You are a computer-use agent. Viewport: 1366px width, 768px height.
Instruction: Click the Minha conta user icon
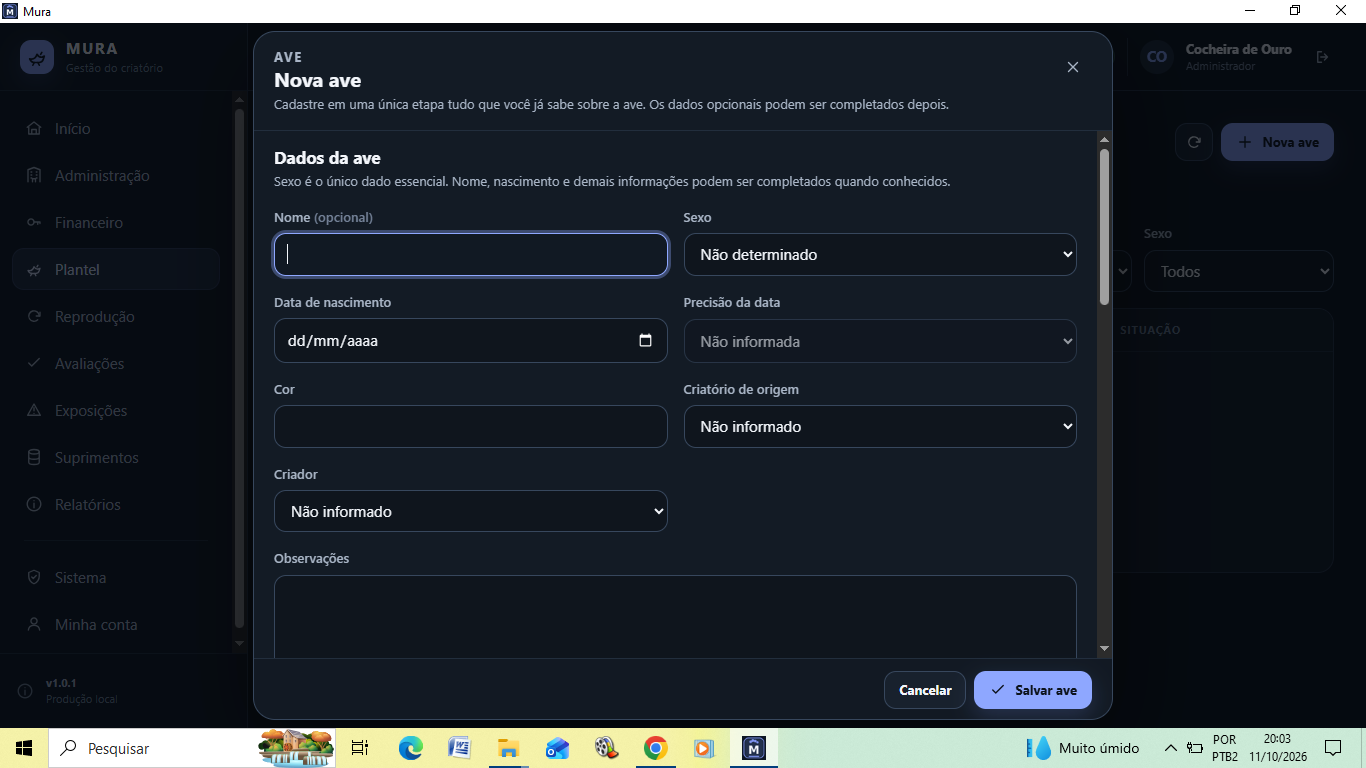point(34,625)
